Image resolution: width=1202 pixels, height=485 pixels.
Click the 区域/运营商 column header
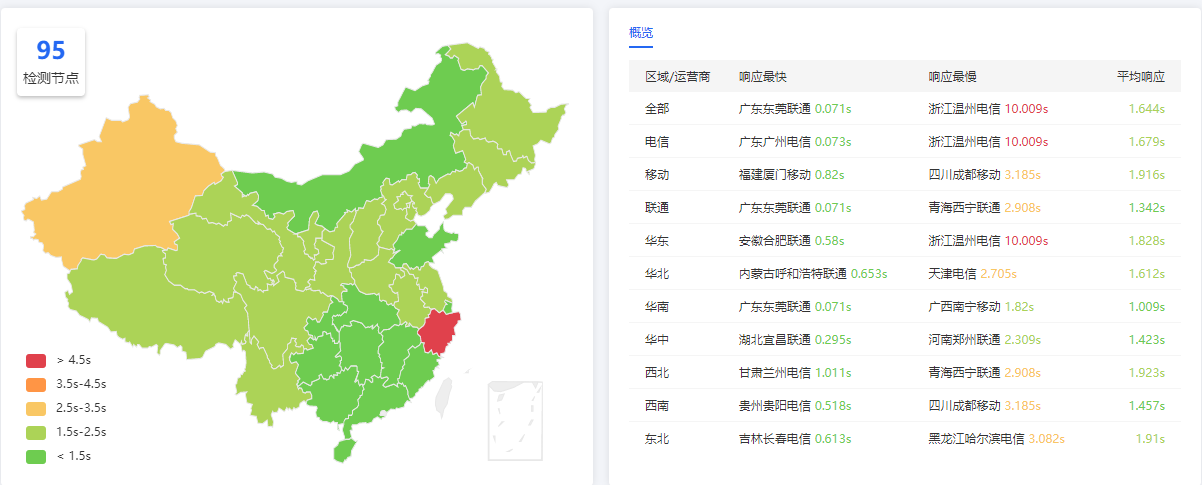pos(677,76)
